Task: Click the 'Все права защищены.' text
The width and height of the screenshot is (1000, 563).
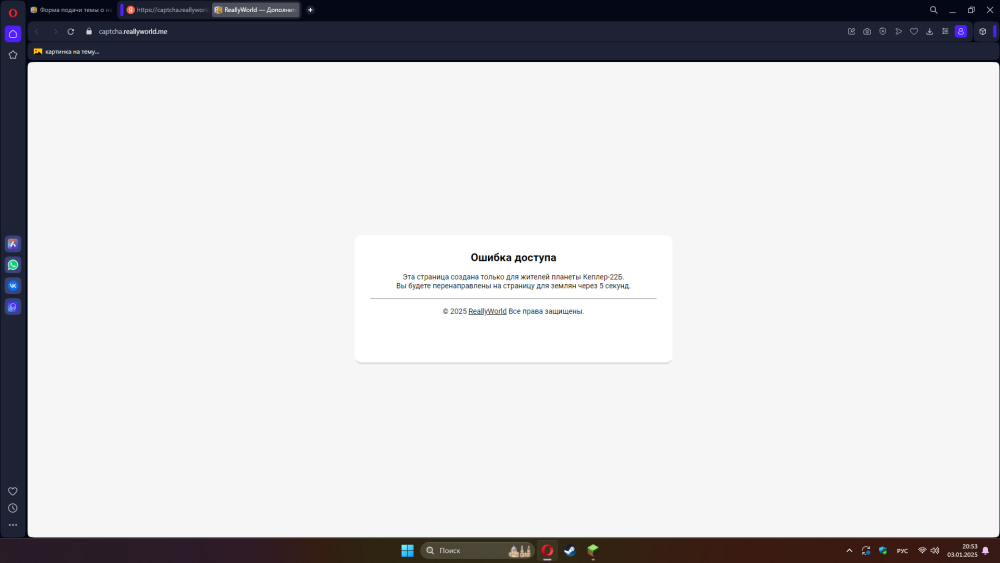Action: 546,311
